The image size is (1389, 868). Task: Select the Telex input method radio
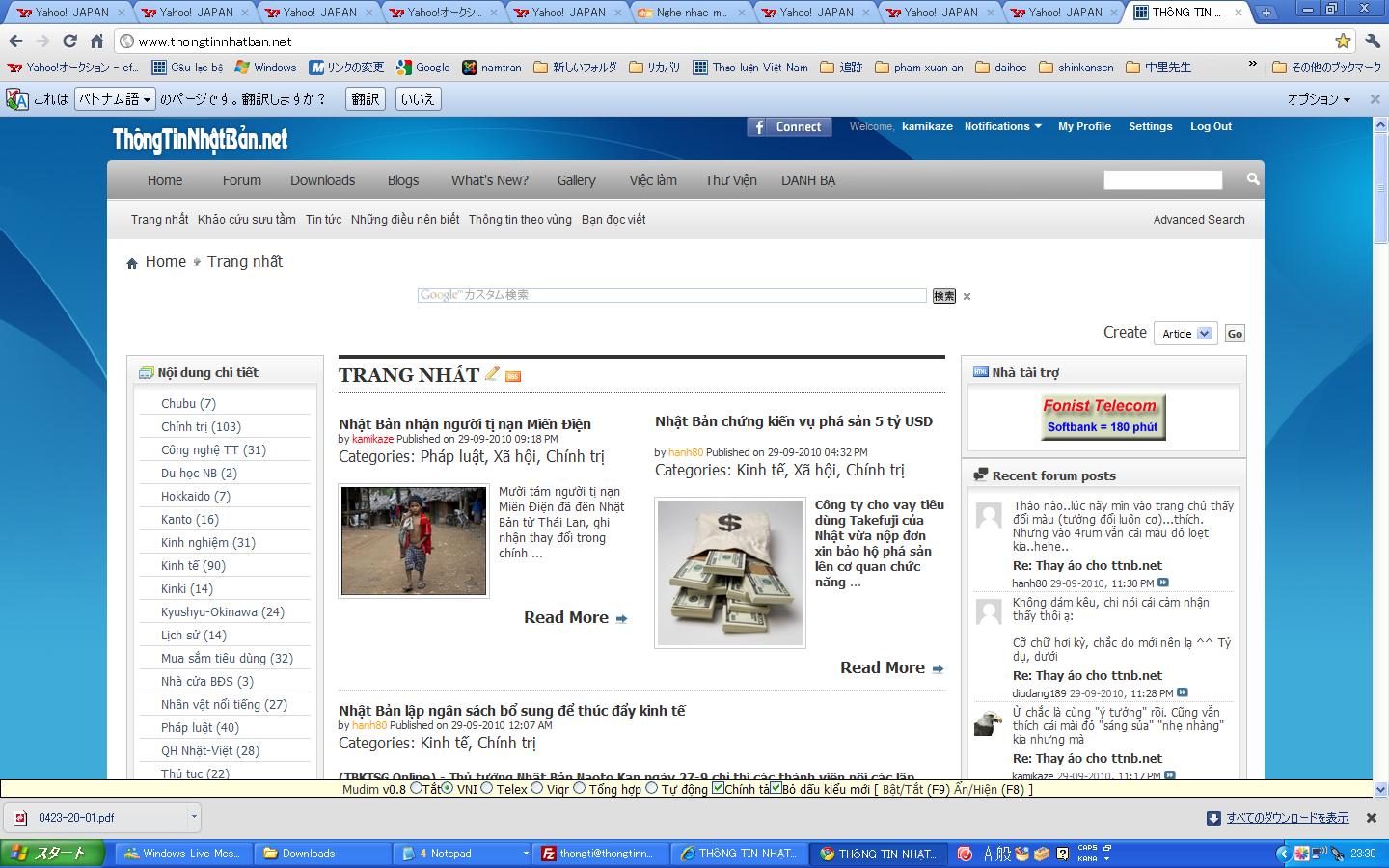click(x=487, y=788)
